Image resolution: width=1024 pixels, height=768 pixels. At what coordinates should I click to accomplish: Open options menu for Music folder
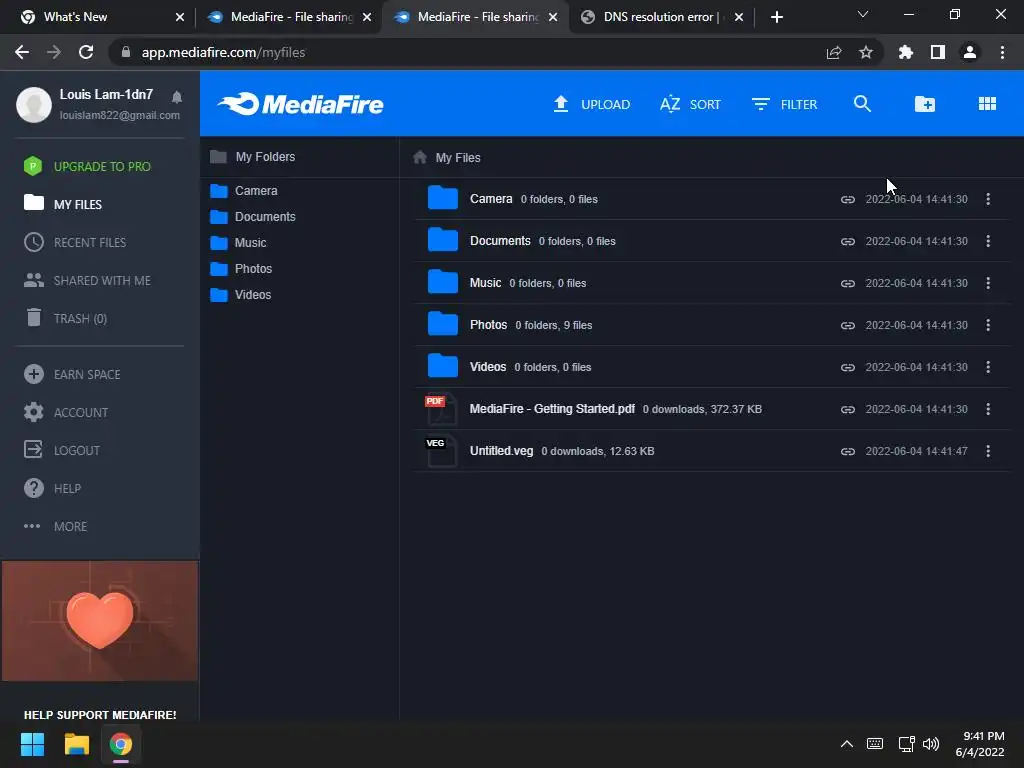[988, 283]
